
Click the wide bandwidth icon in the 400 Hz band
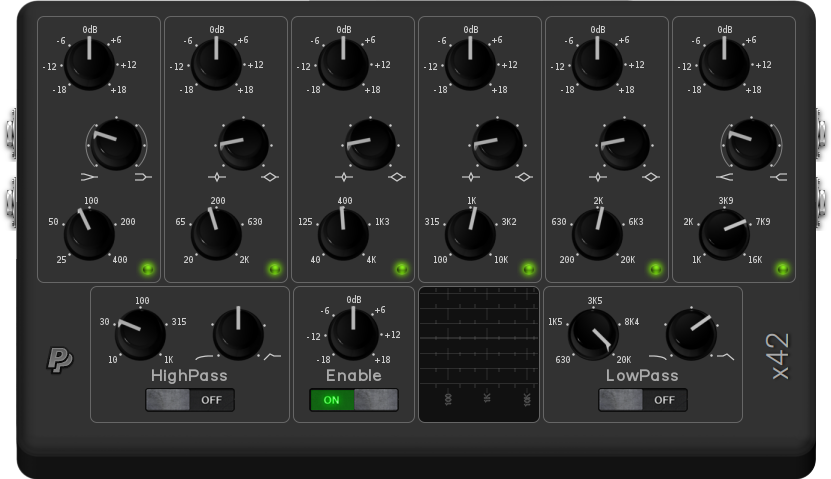point(397,176)
